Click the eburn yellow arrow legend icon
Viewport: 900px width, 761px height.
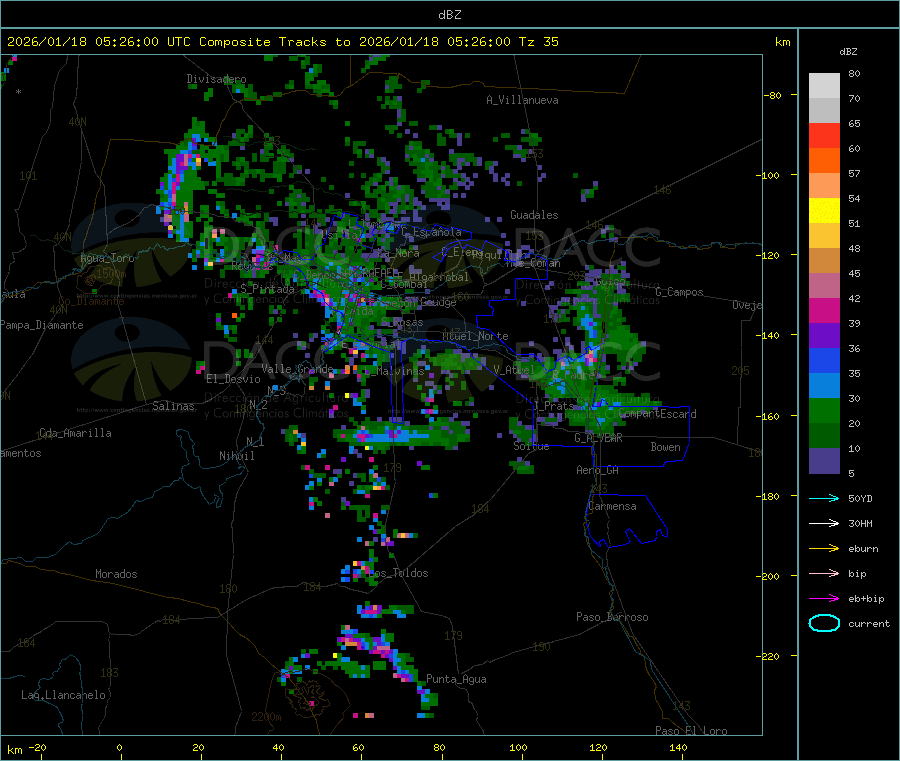[x=824, y=549]
